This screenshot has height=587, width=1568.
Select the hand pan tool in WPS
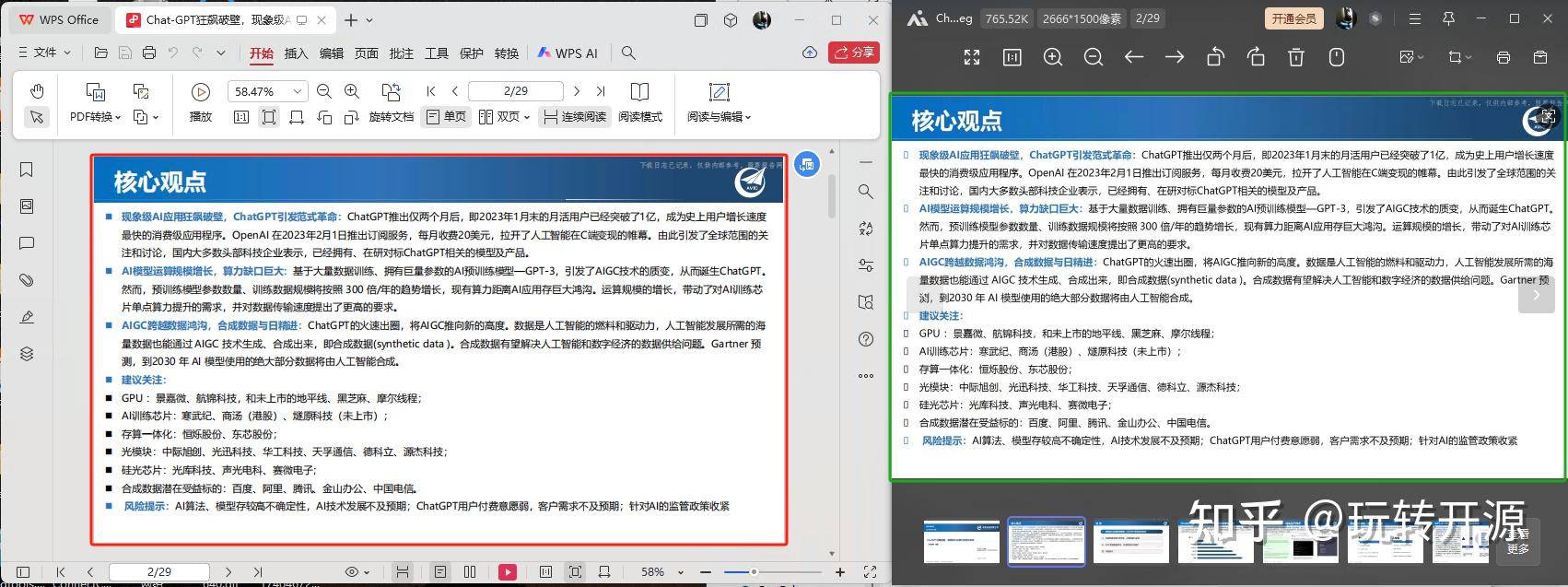[x=37, y=91]
